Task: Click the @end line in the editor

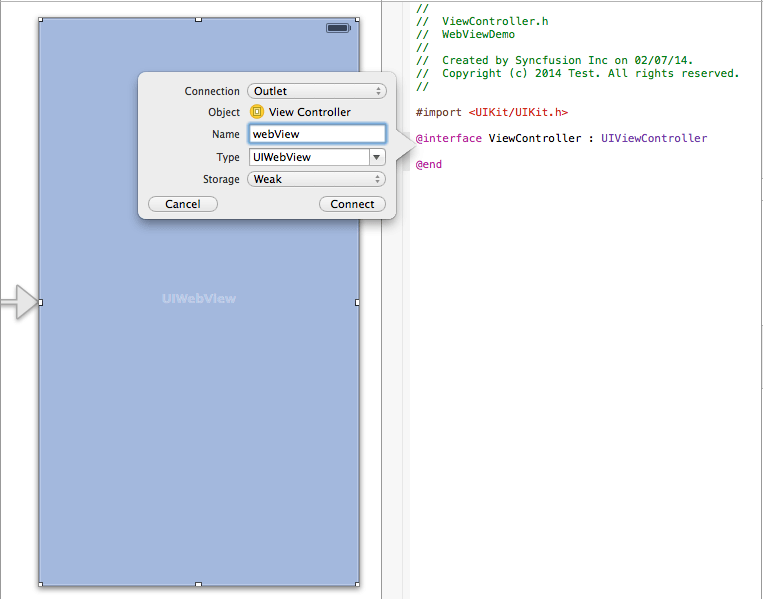Action: click(428, 164)
